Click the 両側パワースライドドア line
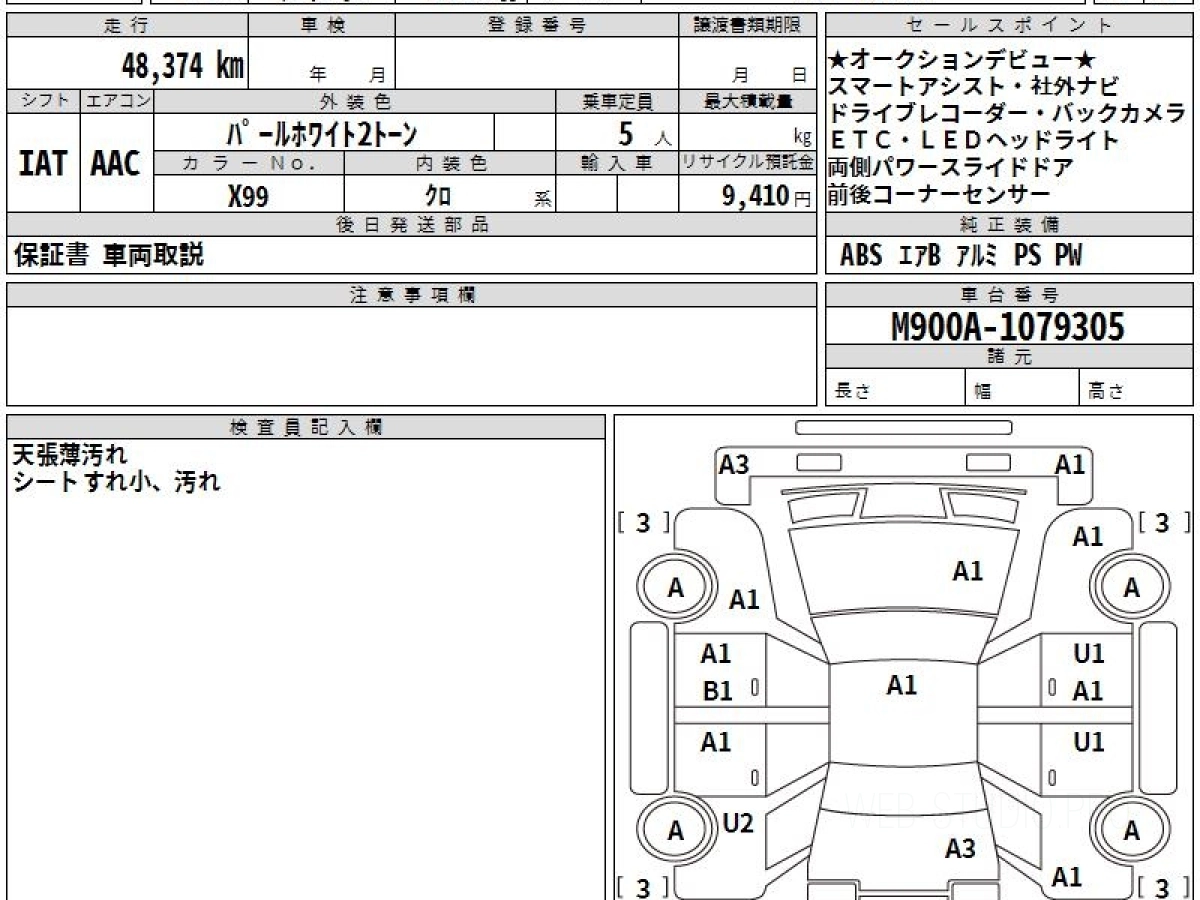This screenshot has height=900, width=1200. (x=951, y=167)
